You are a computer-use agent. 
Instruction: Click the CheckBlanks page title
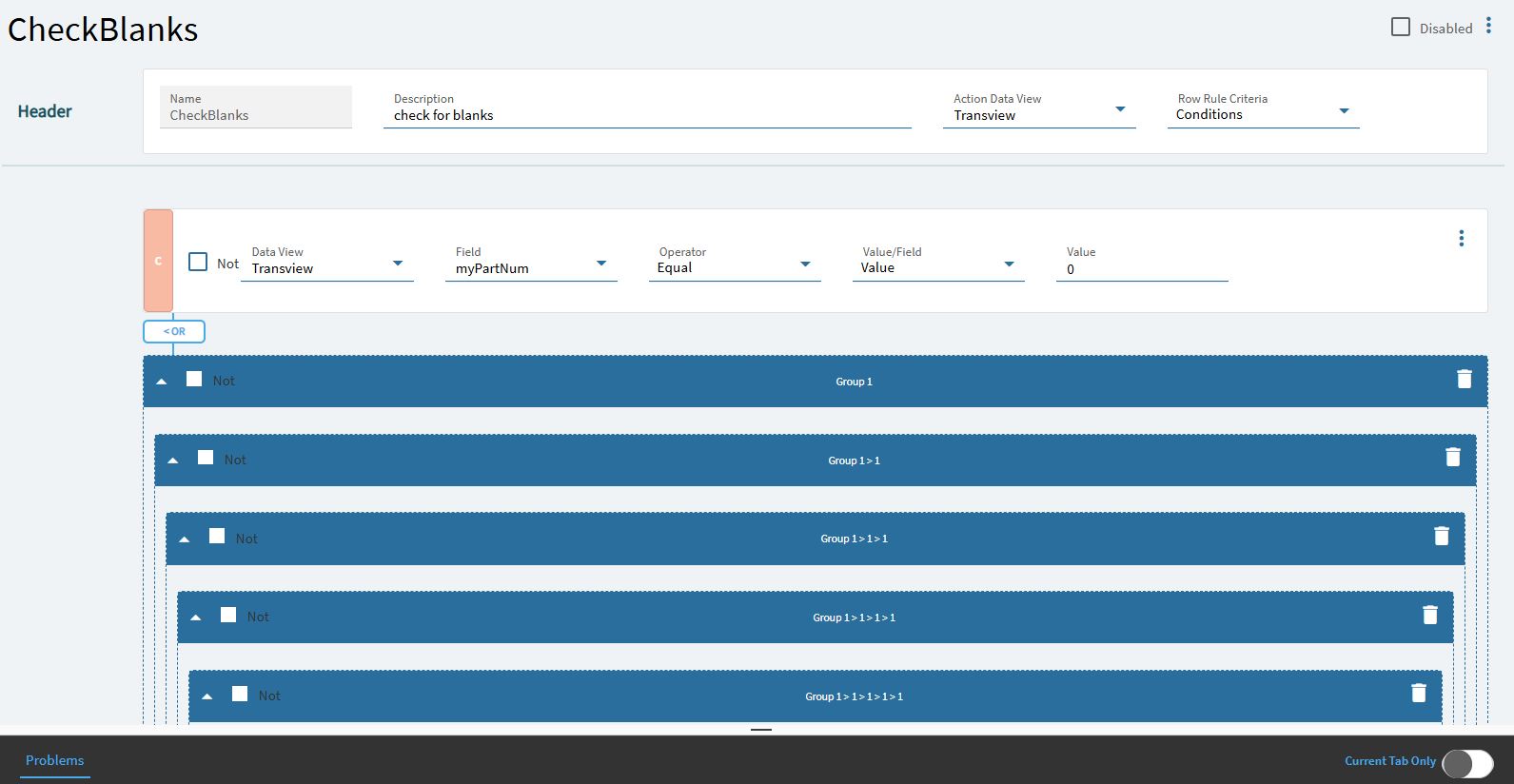point(103,29)
